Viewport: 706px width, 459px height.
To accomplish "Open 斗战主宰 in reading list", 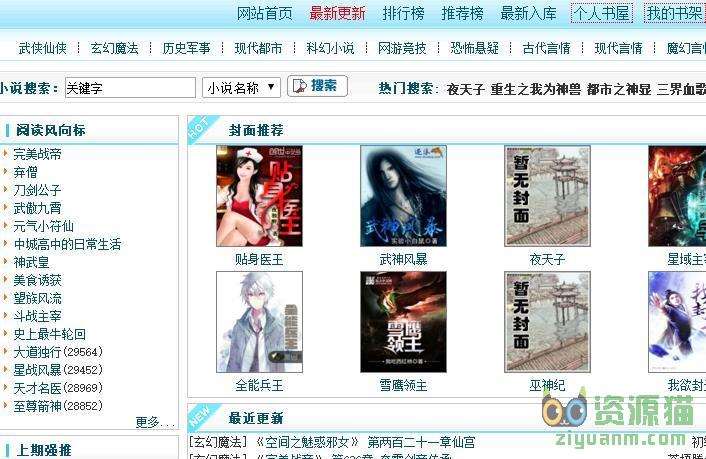I will click(37, 316).
